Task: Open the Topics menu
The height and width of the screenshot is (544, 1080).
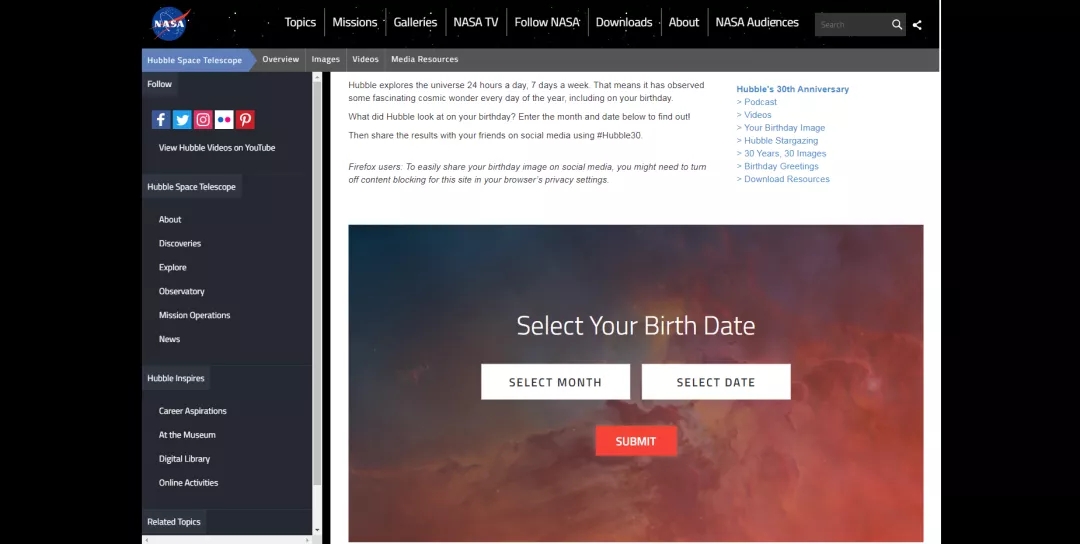Action: tap(300, 22)
